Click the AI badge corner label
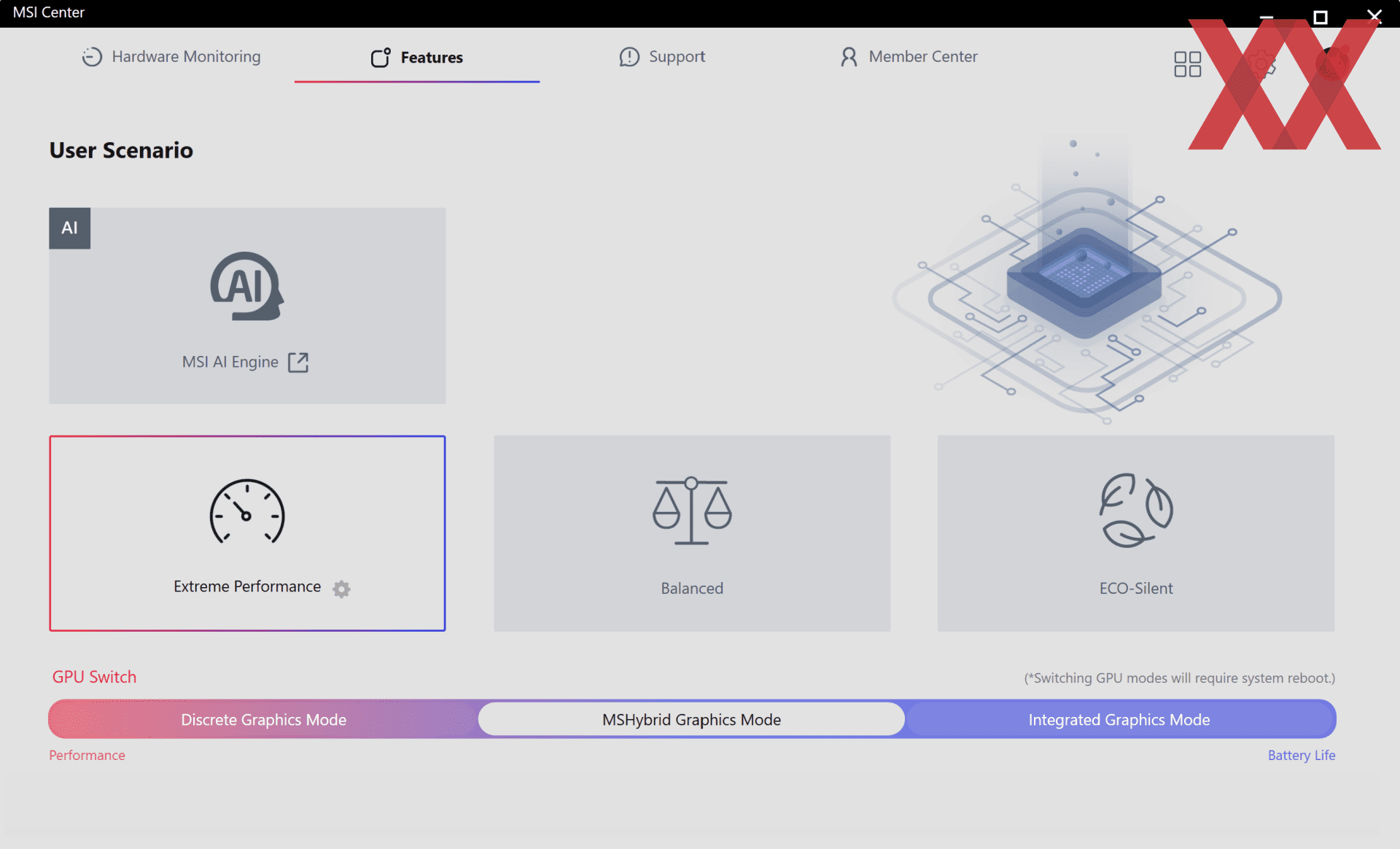The image size is (1400, 849). (x=70, y=228)
